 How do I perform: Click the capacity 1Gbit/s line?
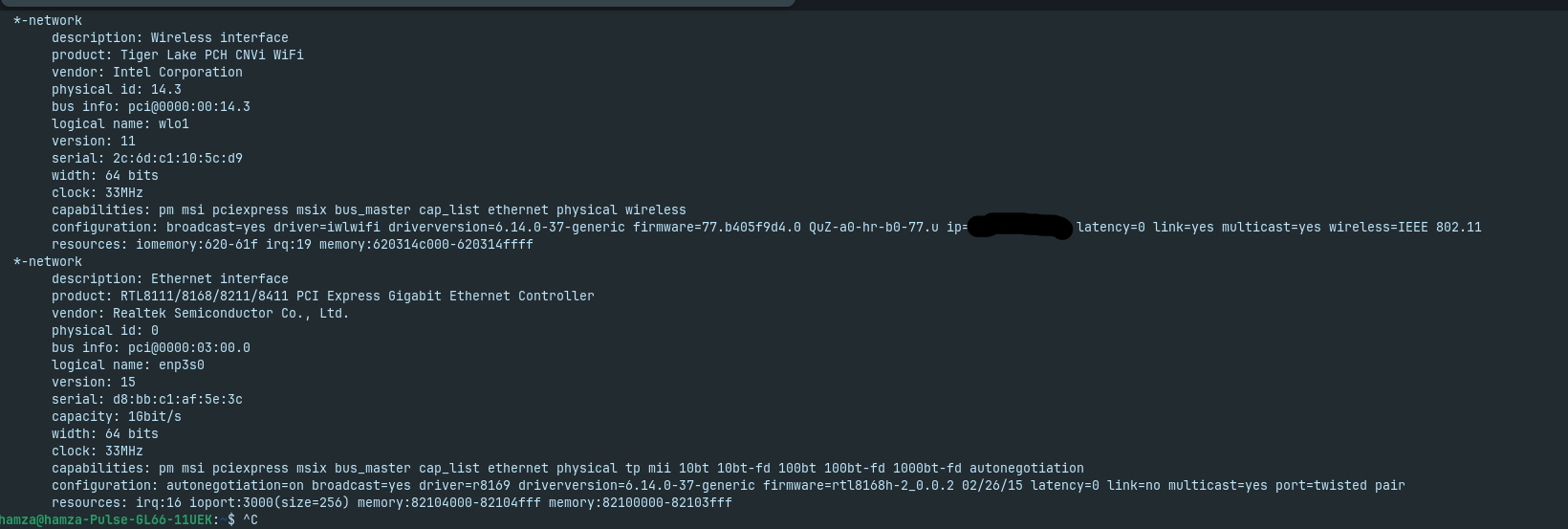click(x=116, y=417)
